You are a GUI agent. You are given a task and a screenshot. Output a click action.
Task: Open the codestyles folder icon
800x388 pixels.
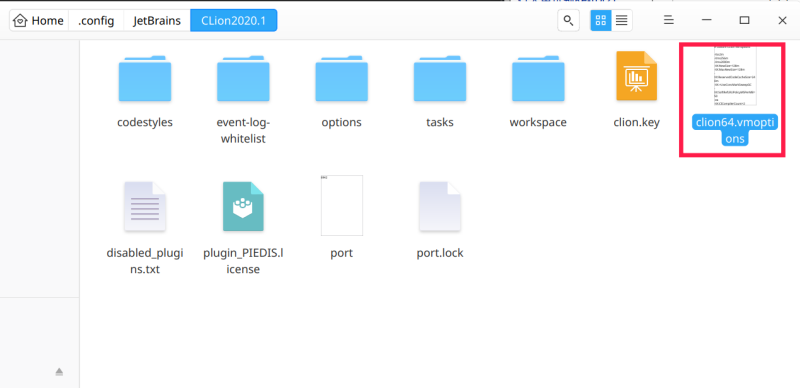click(145, 79)
